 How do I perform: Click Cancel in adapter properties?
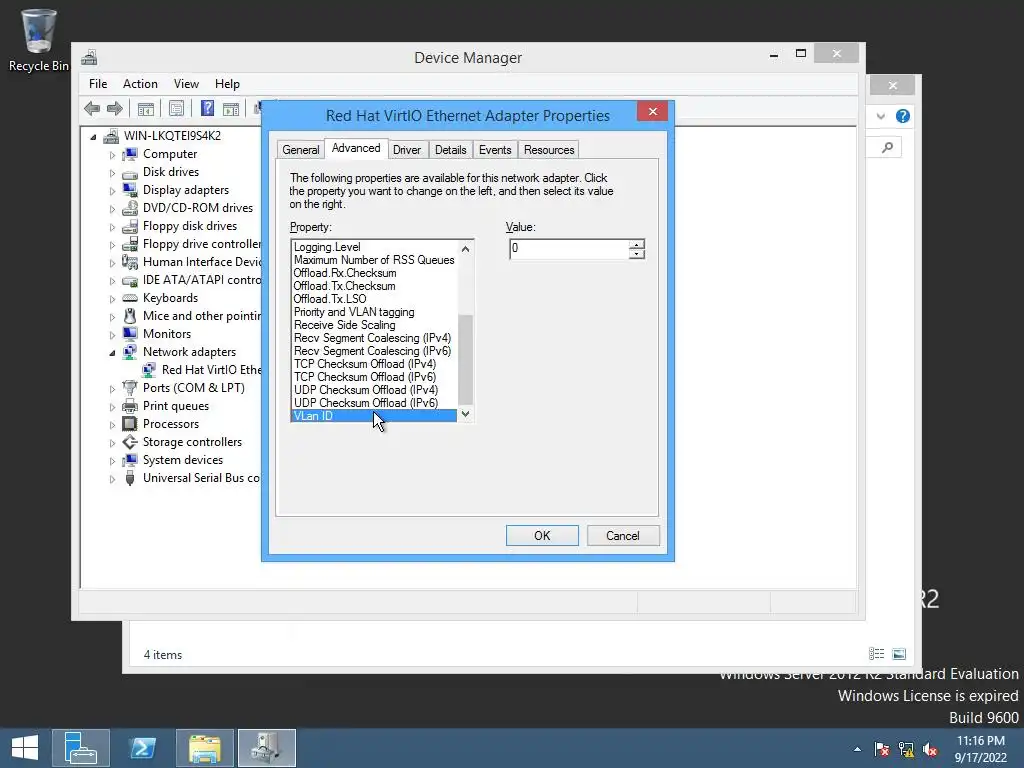(623, 536)
